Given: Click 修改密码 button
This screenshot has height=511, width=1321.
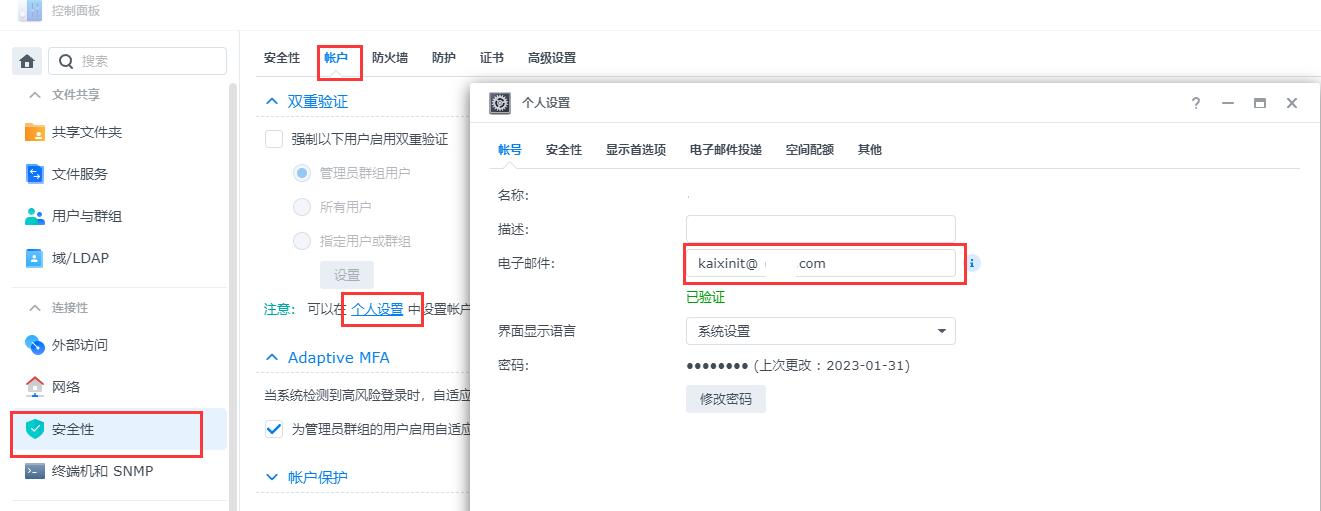Looking at the screenshot, I should [725, 399].
